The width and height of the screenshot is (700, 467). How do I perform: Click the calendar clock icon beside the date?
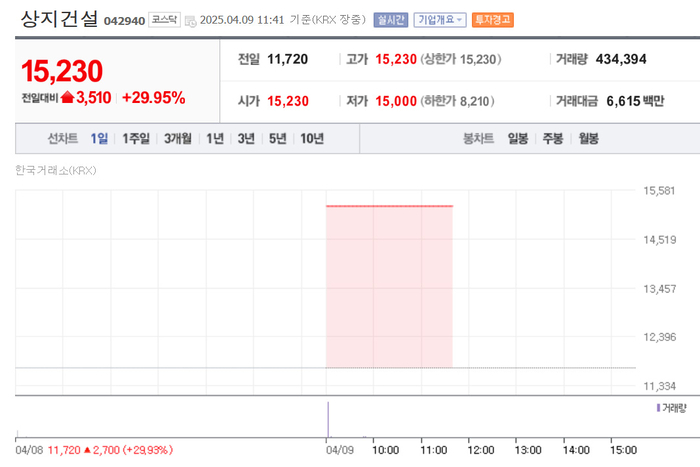(x=191, y=21)
